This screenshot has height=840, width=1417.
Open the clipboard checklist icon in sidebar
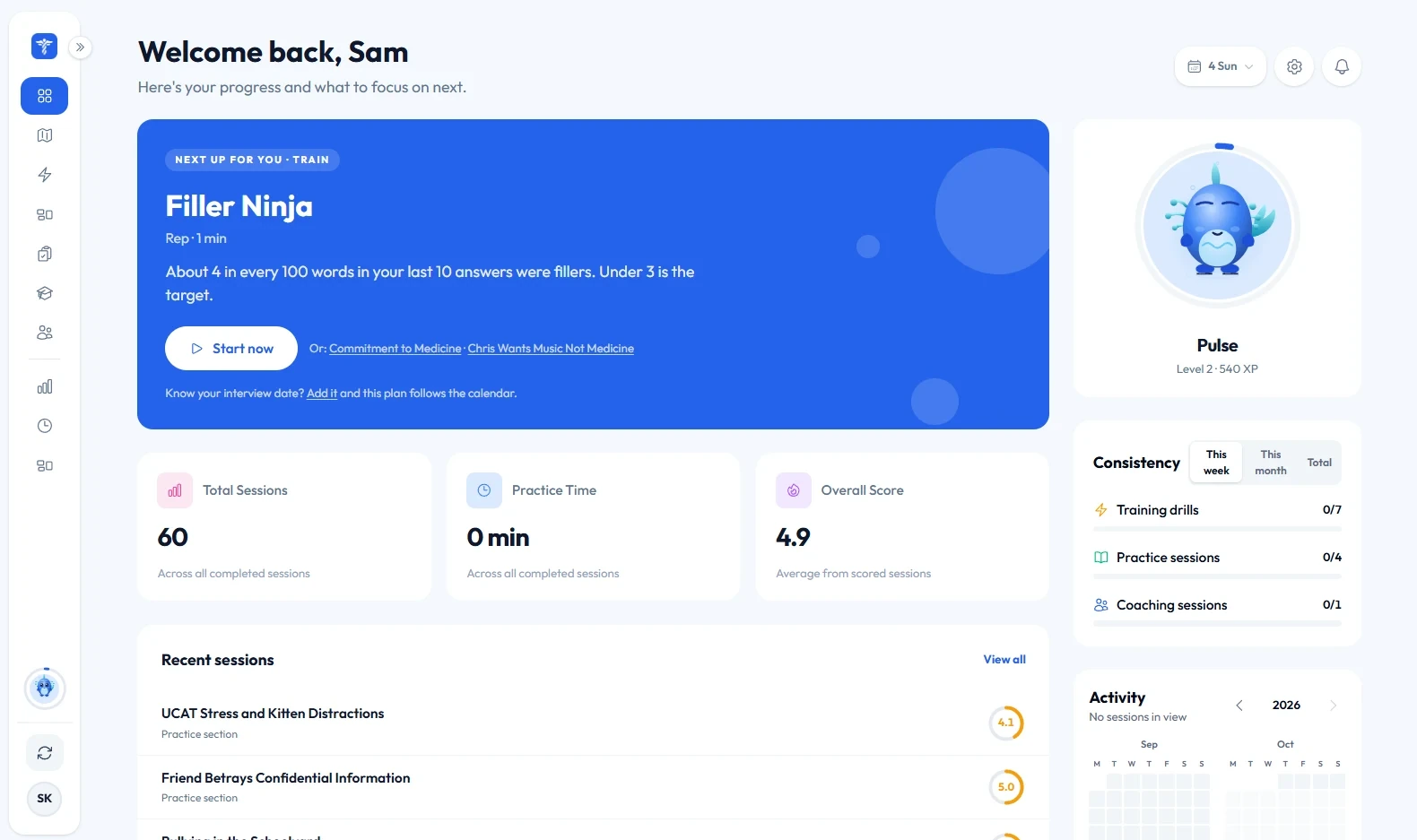point(44,254)
